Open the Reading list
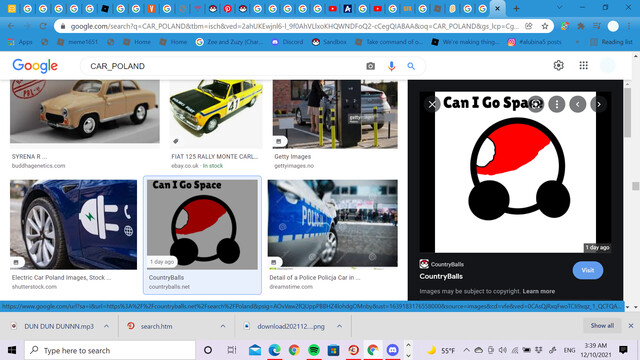This screenshot has height=360, width=640. [x=611, y=42]
